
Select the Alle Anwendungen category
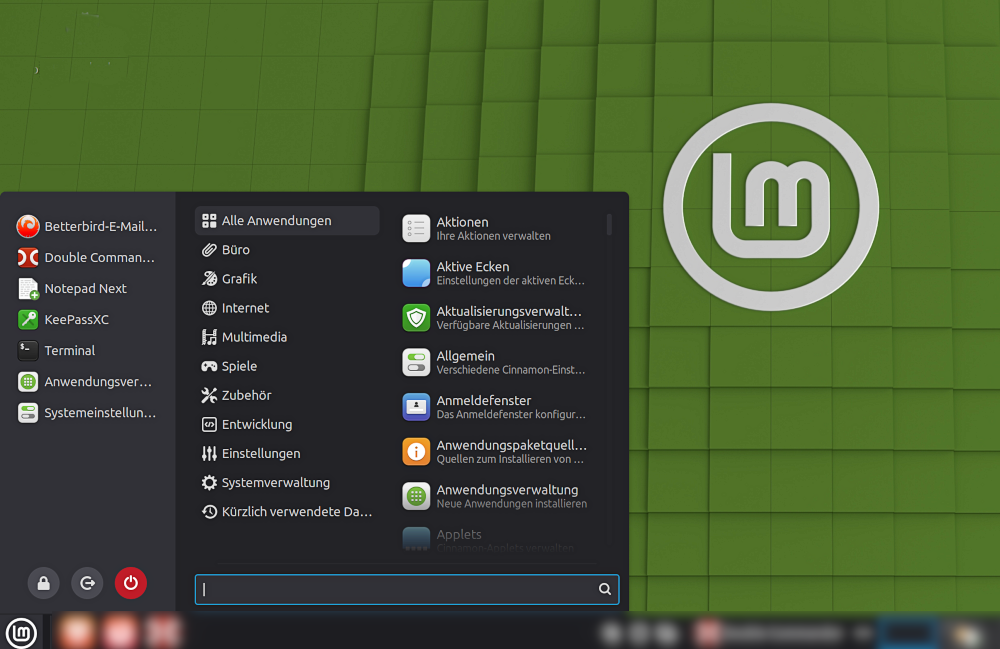coord(287,221)
